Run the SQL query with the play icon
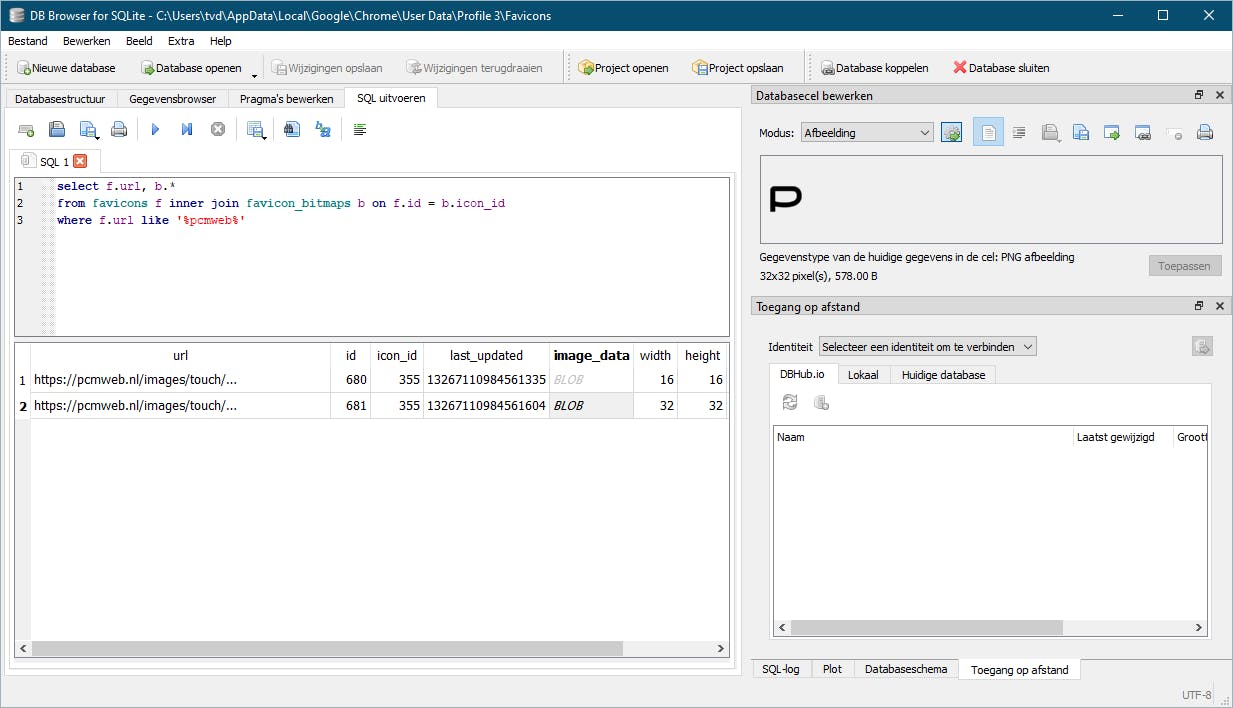The height and width of the screenshot is (708, 1233). tap(155, 130)
